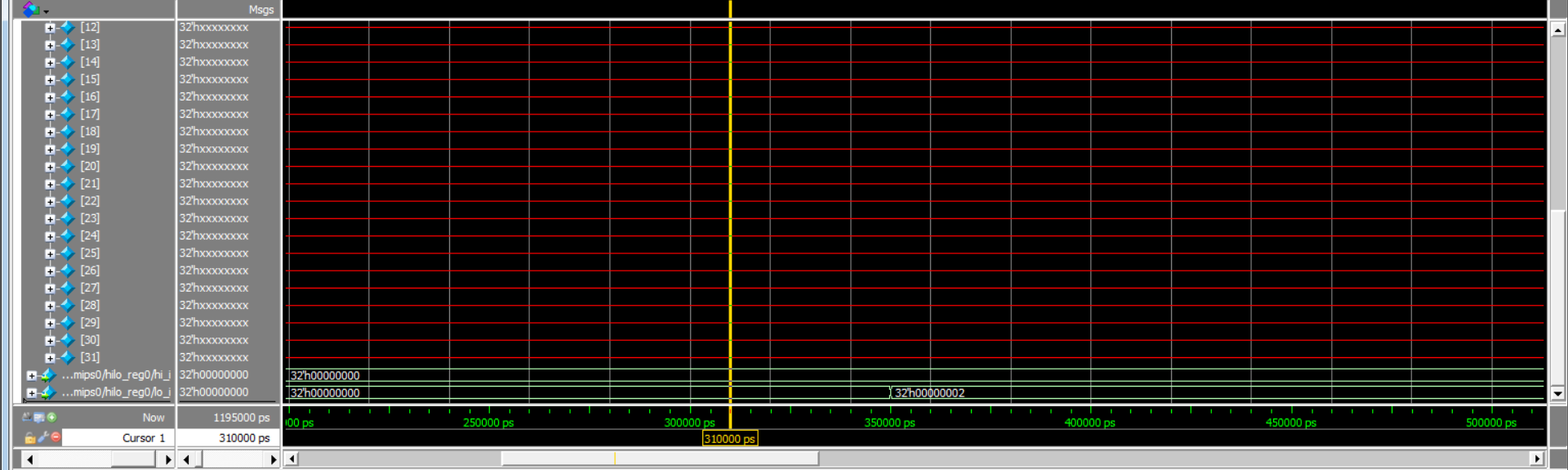Click the toggle leaf names icon

[x=27, y=418]
